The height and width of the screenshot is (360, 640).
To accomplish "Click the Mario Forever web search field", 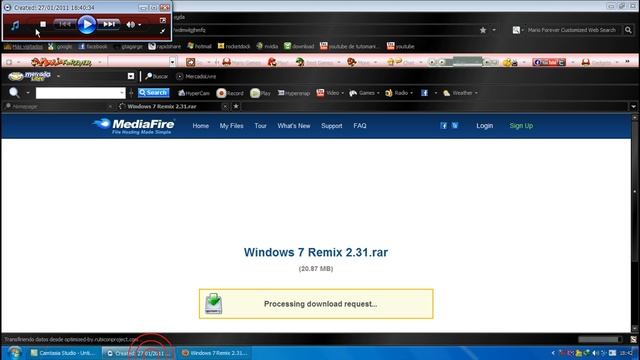I will coord(571,30).
